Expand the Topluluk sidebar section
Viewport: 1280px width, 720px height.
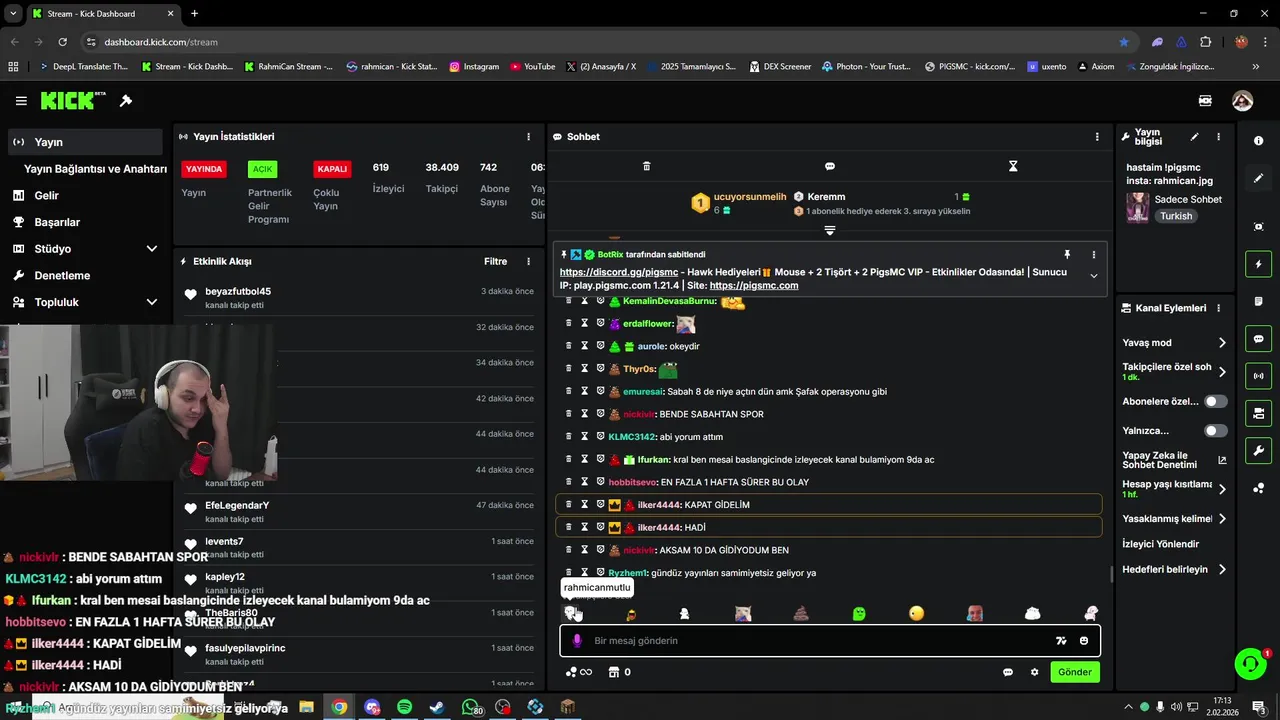pos(152,302)
